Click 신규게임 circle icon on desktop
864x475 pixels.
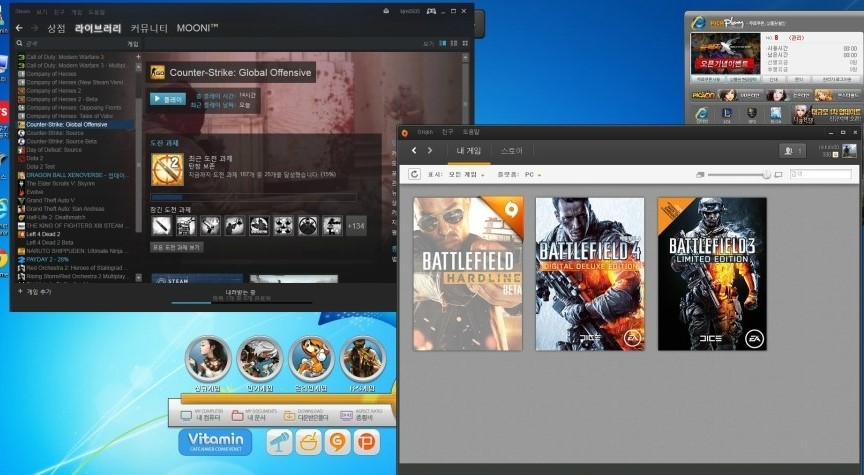[x=208, y=359]
